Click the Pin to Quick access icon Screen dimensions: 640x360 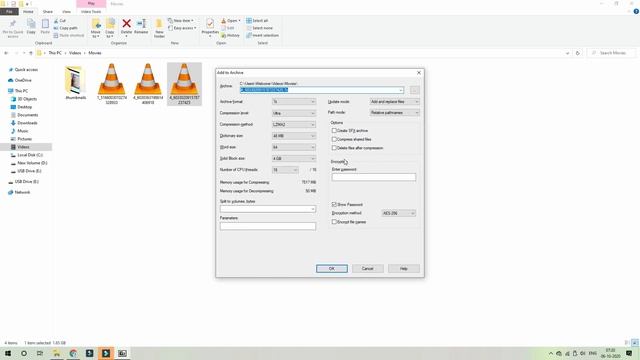13,24
